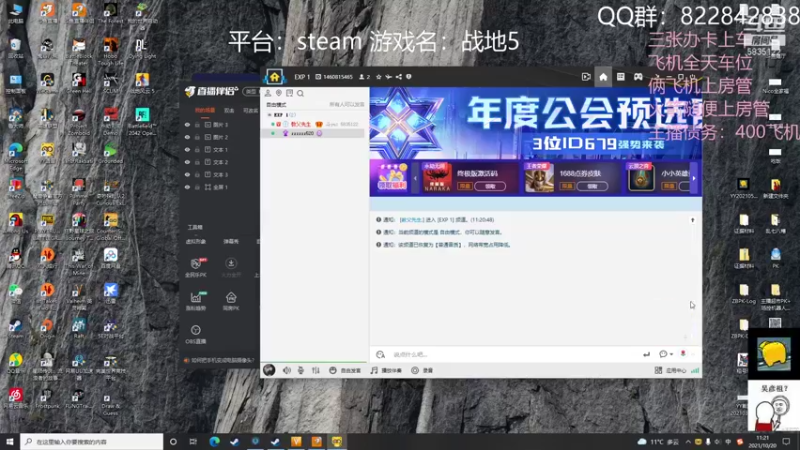Open the audio mixer sliders icon
800x450 pixels.
316,370
